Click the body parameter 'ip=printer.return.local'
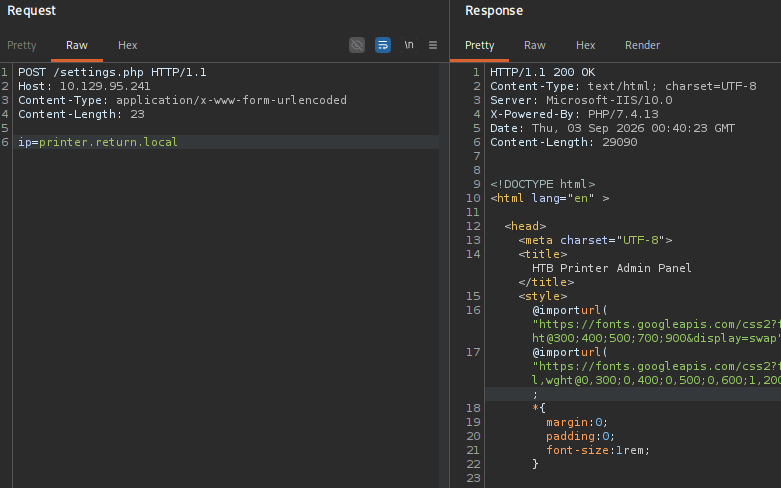 (98, 142)
